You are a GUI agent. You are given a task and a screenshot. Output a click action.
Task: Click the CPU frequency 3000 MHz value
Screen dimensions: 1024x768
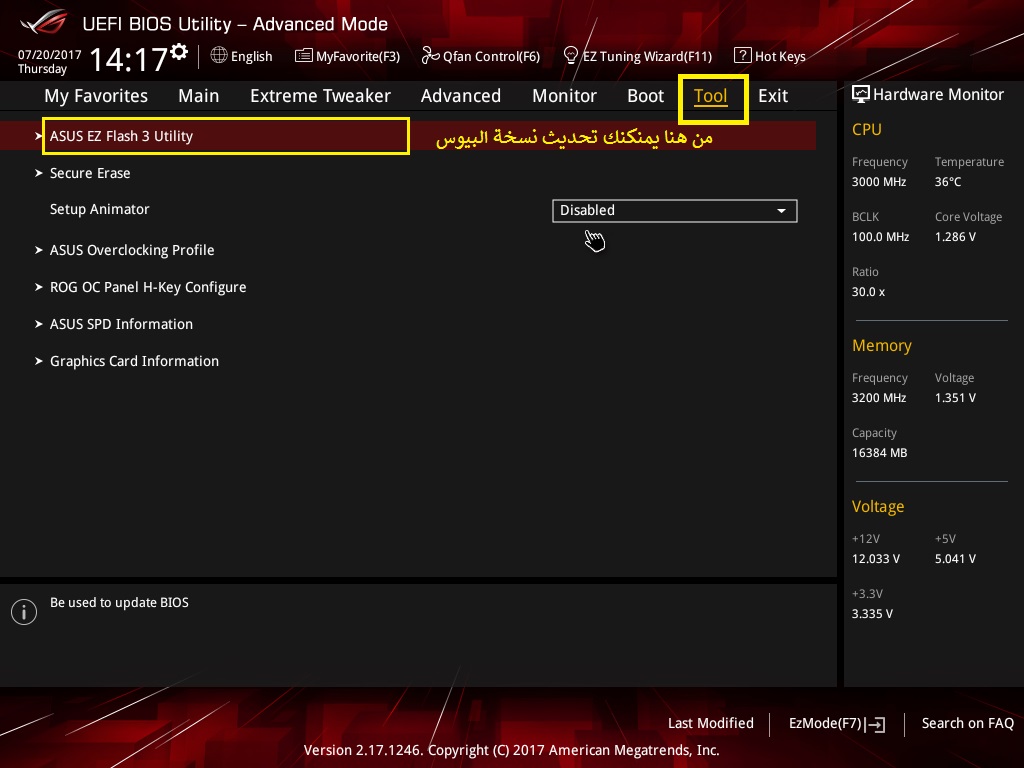click(879, 182)
